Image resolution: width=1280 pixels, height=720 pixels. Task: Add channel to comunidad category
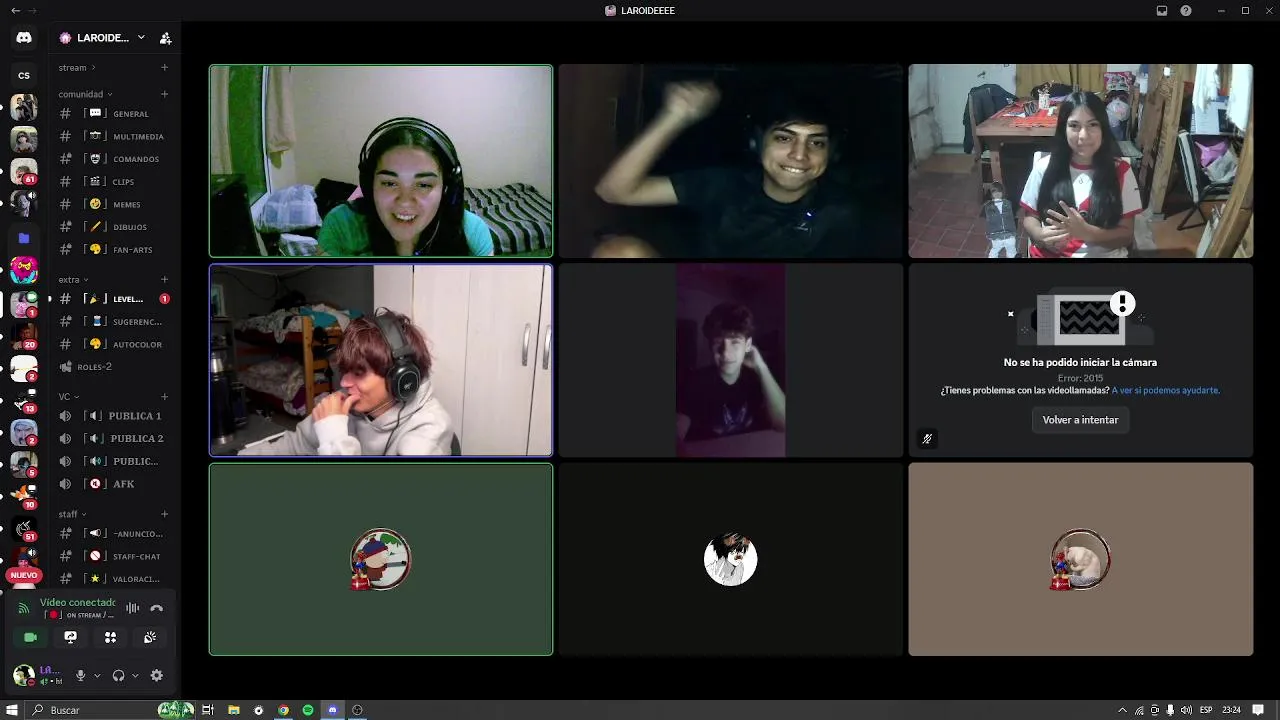click(x=164, y=94)
